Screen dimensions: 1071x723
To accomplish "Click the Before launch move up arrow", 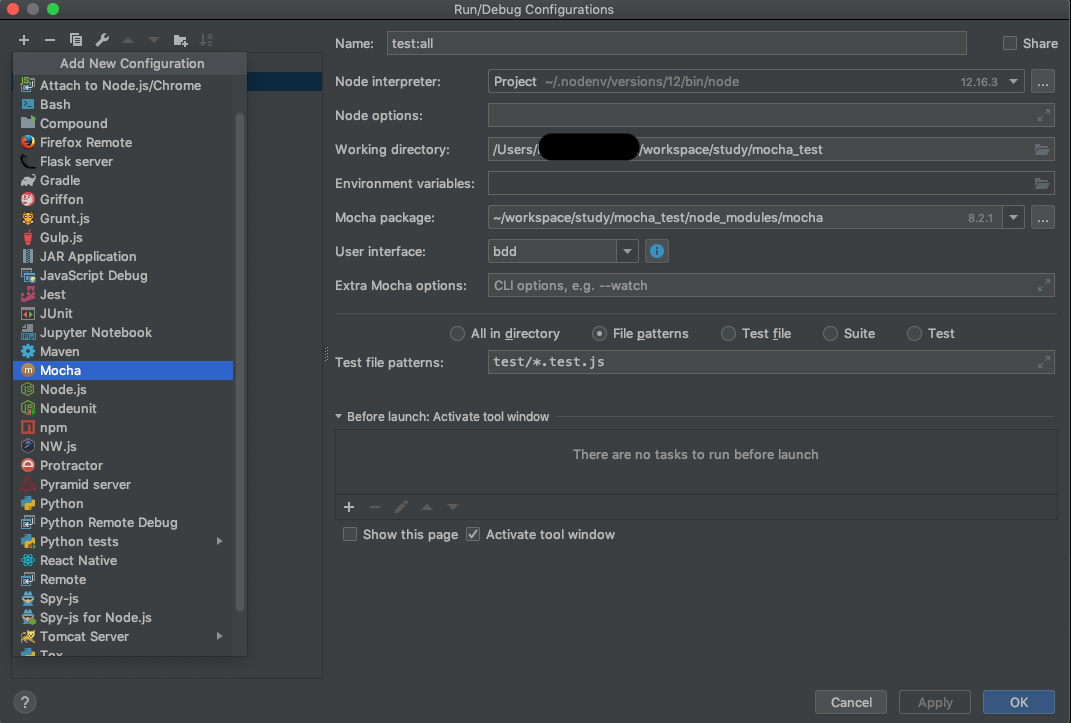I will [x=427, y=507].
